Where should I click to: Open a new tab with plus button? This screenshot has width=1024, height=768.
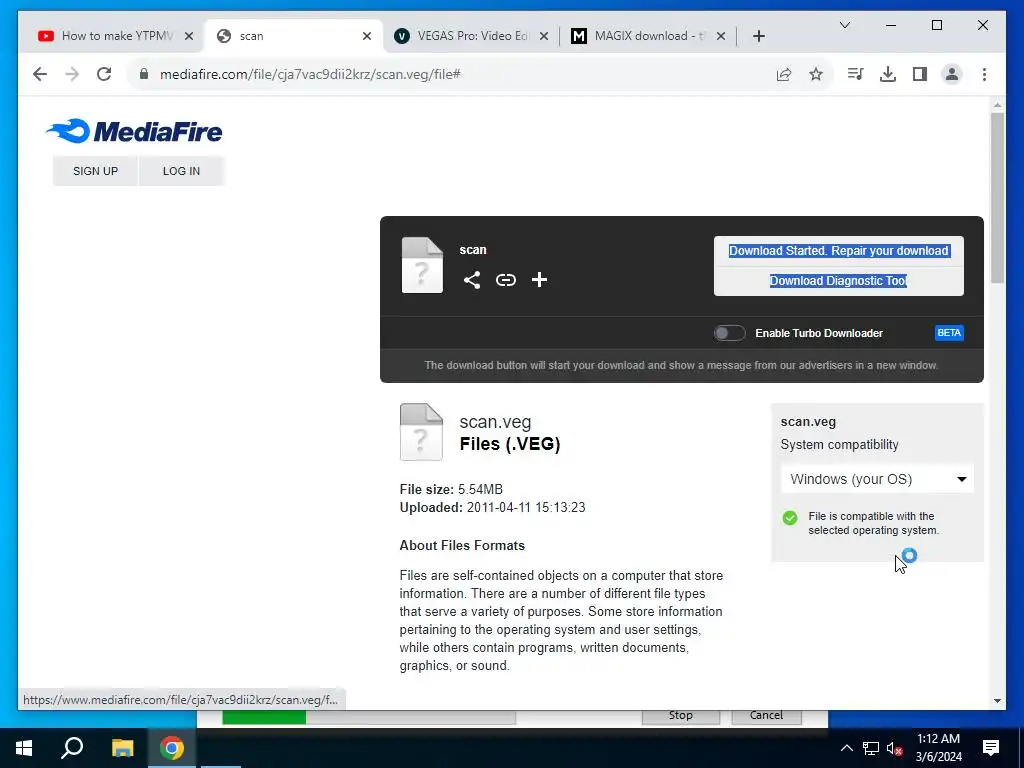click(758, 36)
